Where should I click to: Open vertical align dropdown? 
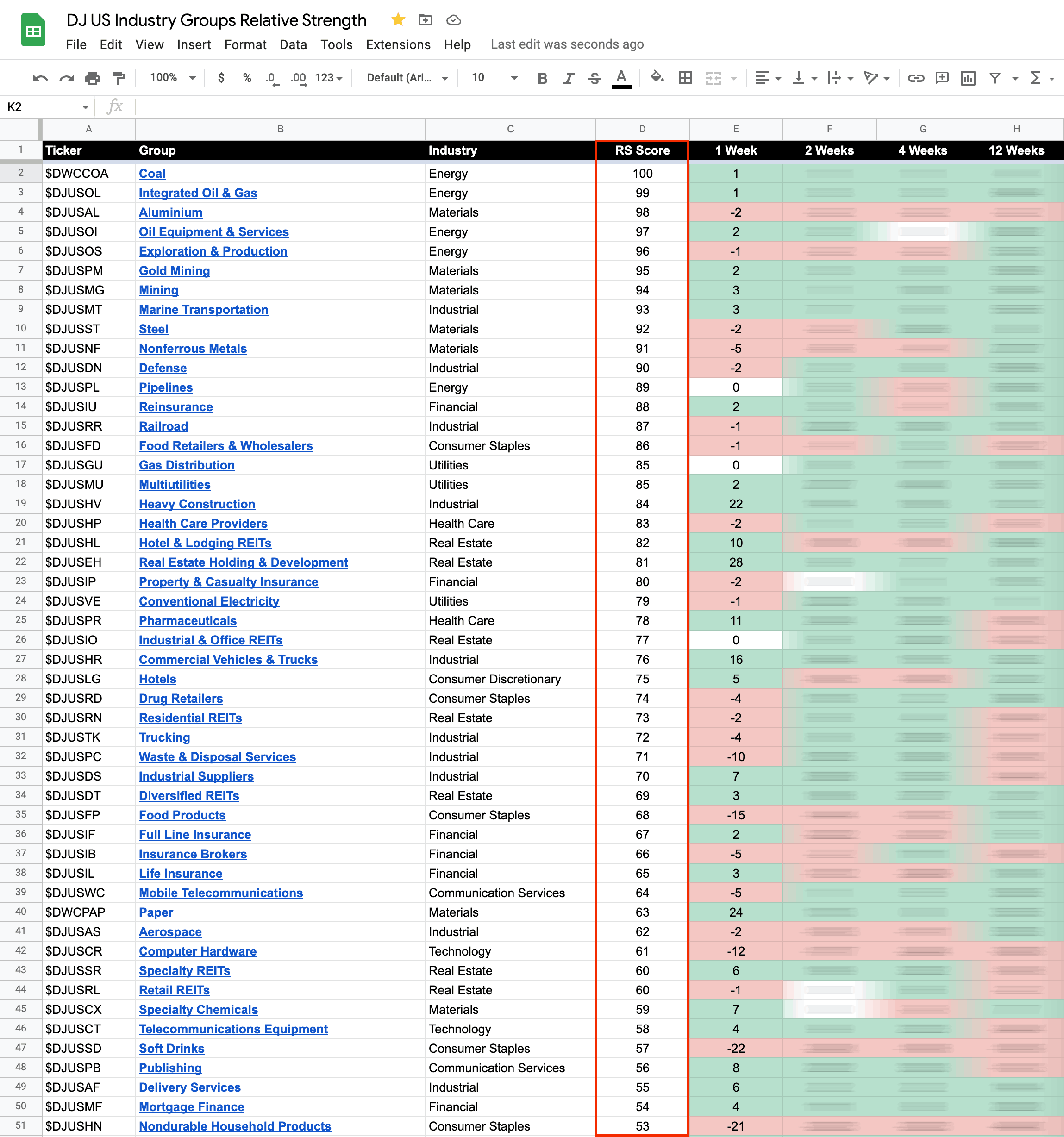coord(804,78)
